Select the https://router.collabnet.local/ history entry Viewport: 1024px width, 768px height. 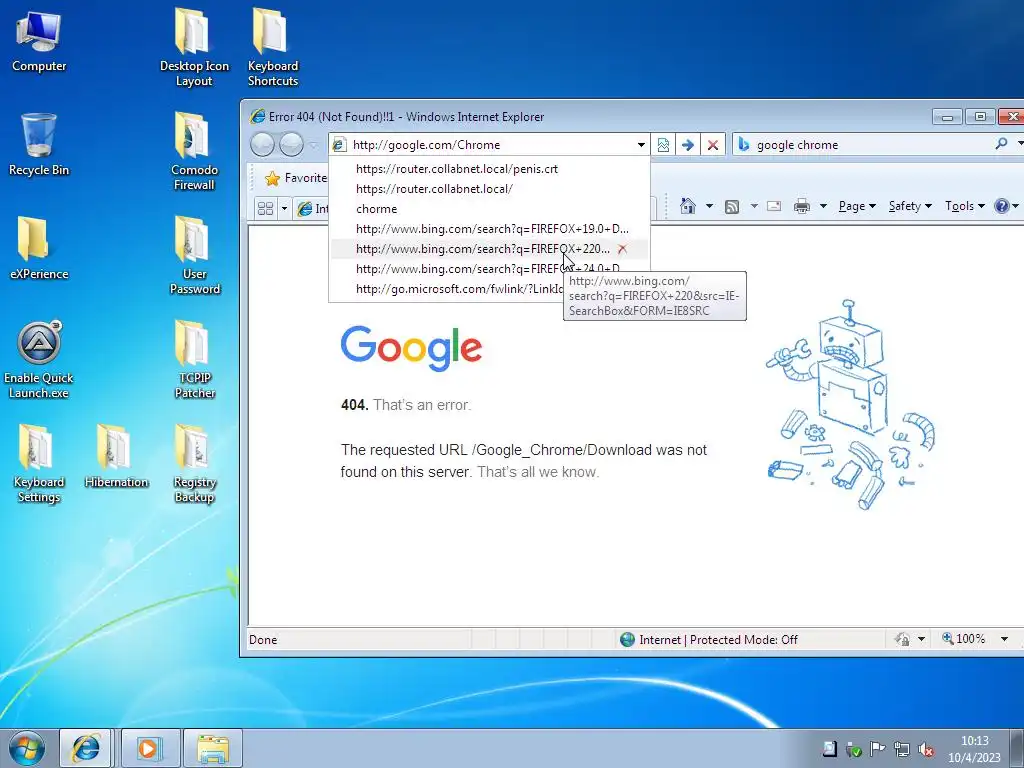[489, 189]
